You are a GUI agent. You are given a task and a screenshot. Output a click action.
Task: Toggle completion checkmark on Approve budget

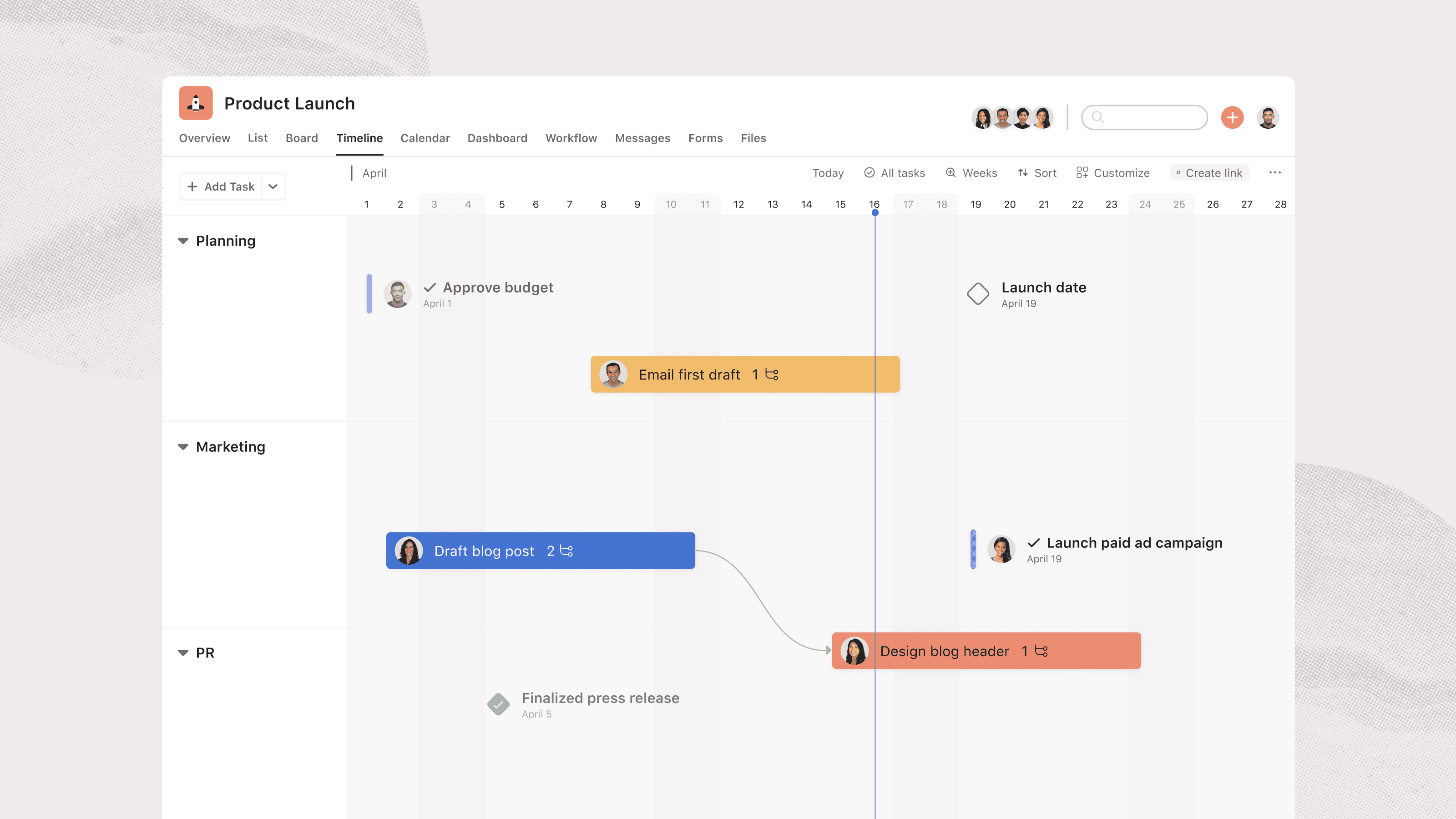(x=430, y=288)
